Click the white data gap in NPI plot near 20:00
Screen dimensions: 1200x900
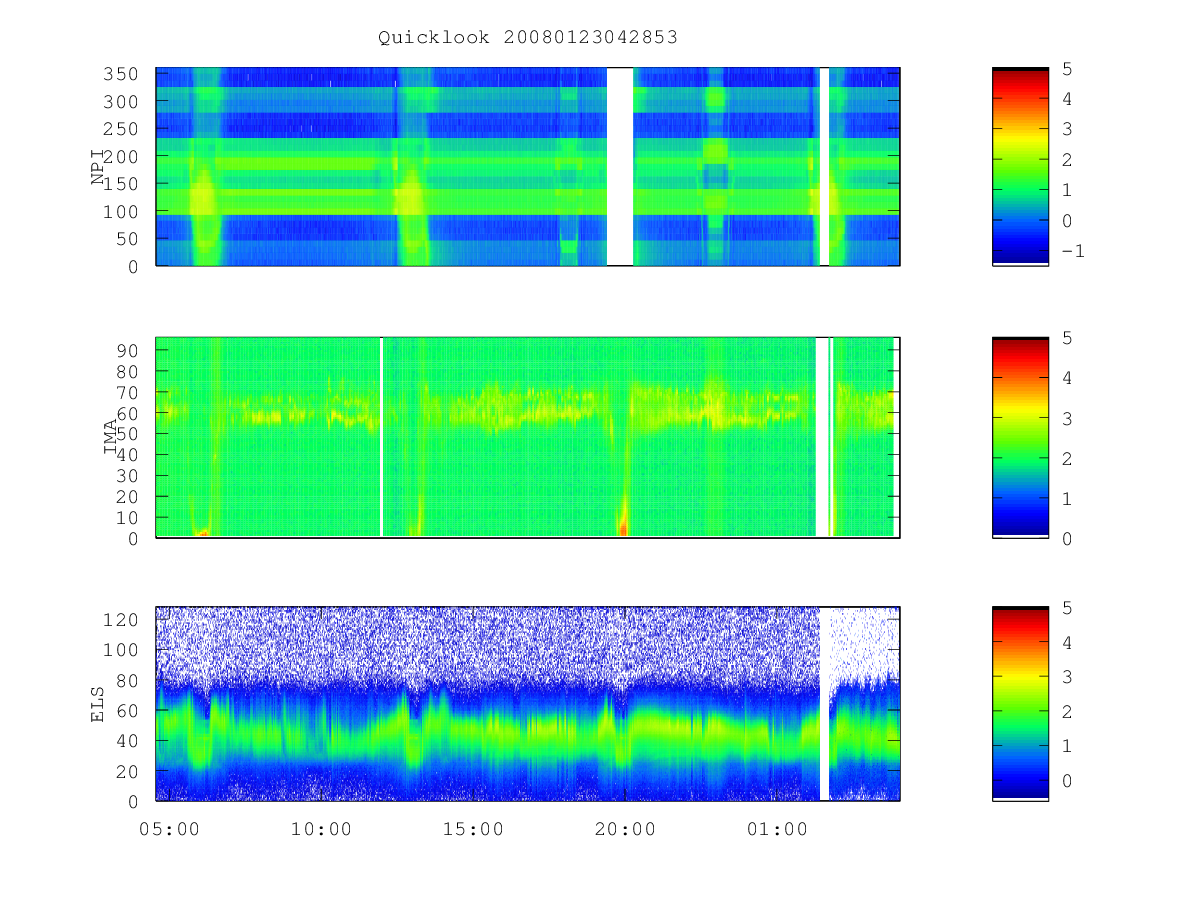[620, 167]
